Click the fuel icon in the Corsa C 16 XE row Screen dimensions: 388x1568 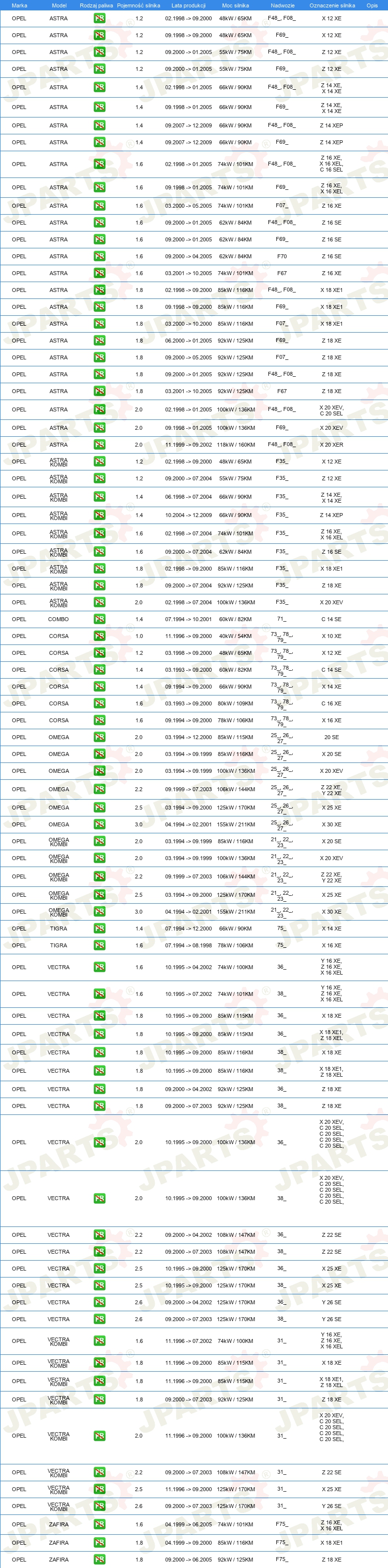tap(99, 703)
